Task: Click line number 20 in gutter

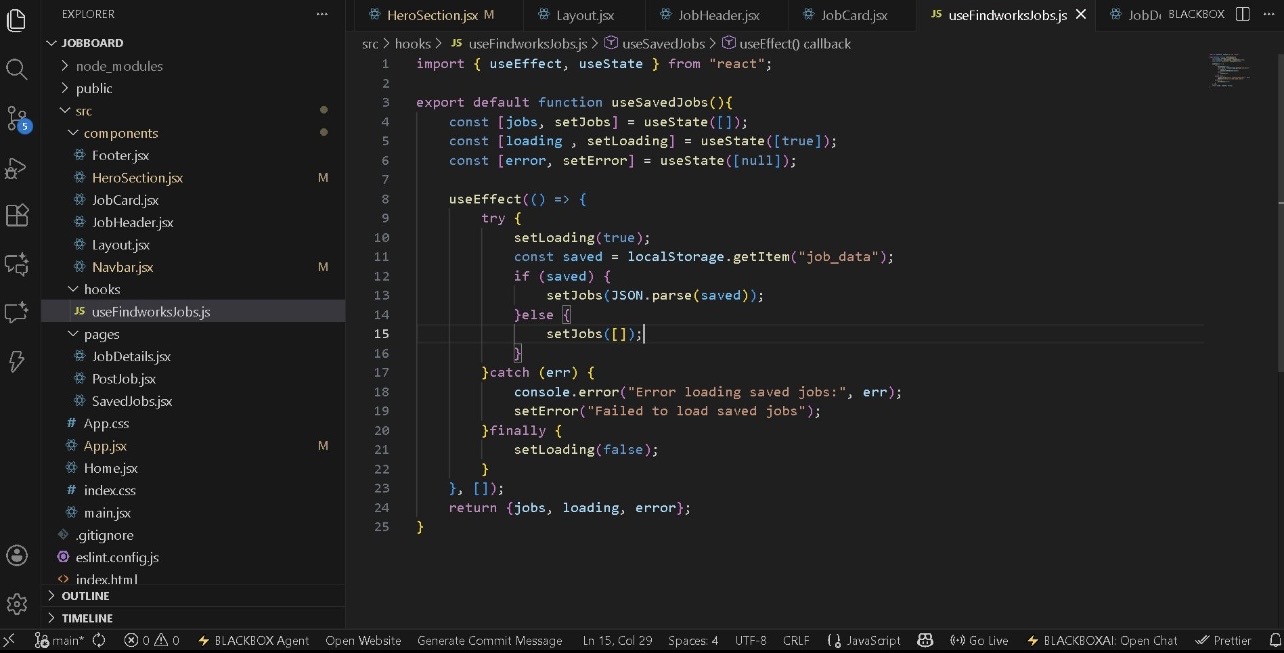Action: point(381,430)
